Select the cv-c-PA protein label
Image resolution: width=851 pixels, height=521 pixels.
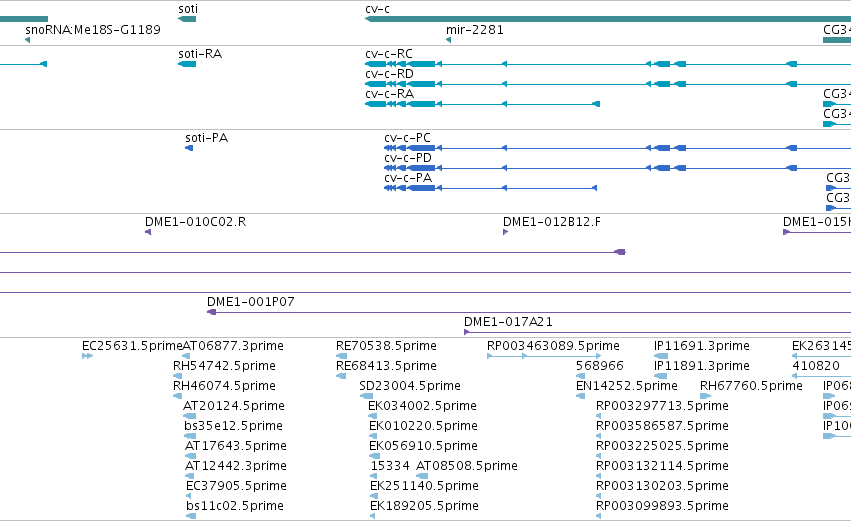[408, 178]
